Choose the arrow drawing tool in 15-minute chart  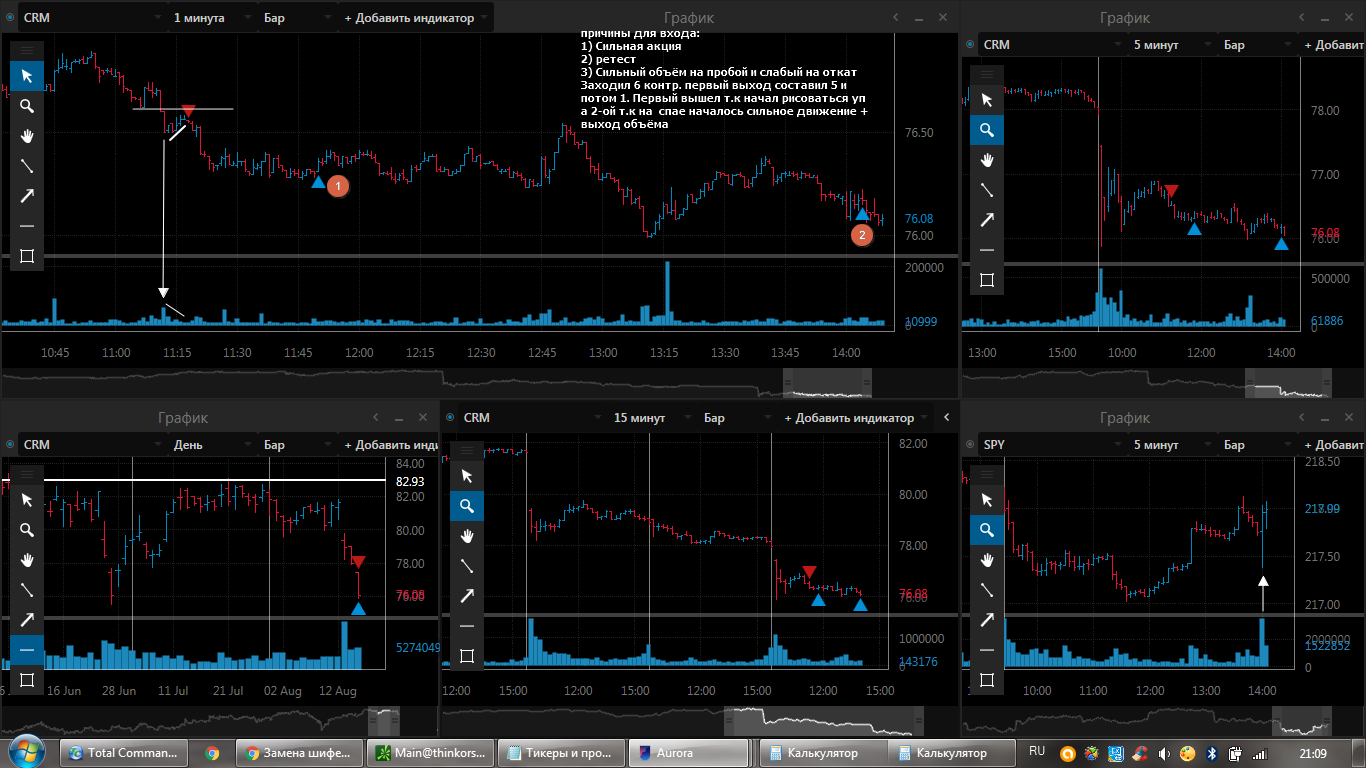point(467,596)
